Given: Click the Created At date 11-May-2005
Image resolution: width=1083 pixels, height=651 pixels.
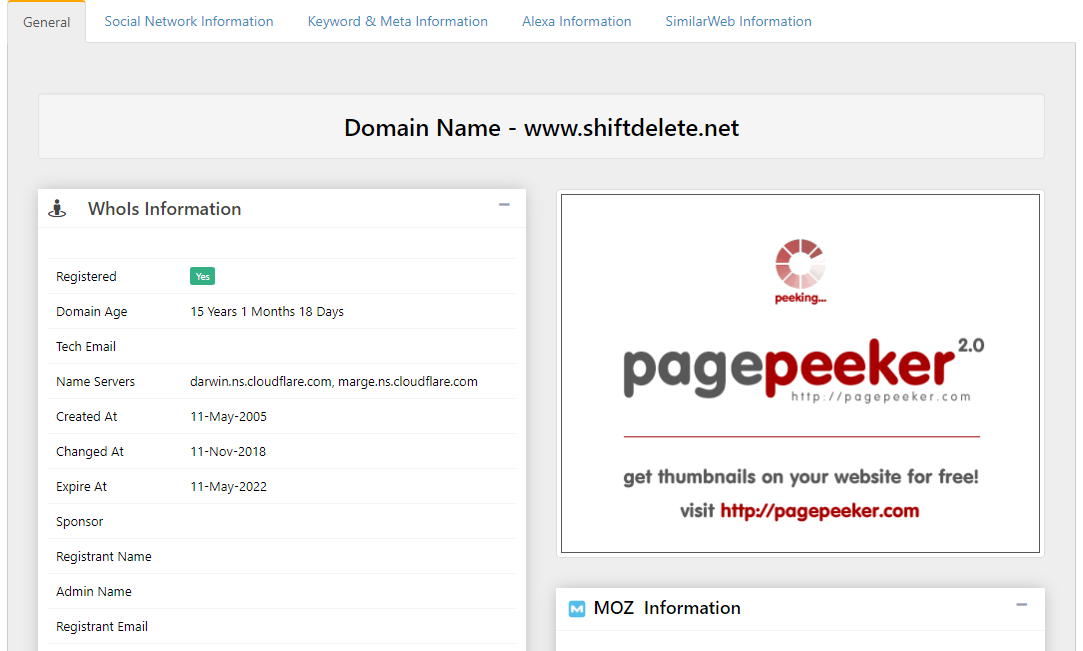Looking at the screenshot, I should pos(228,417).
